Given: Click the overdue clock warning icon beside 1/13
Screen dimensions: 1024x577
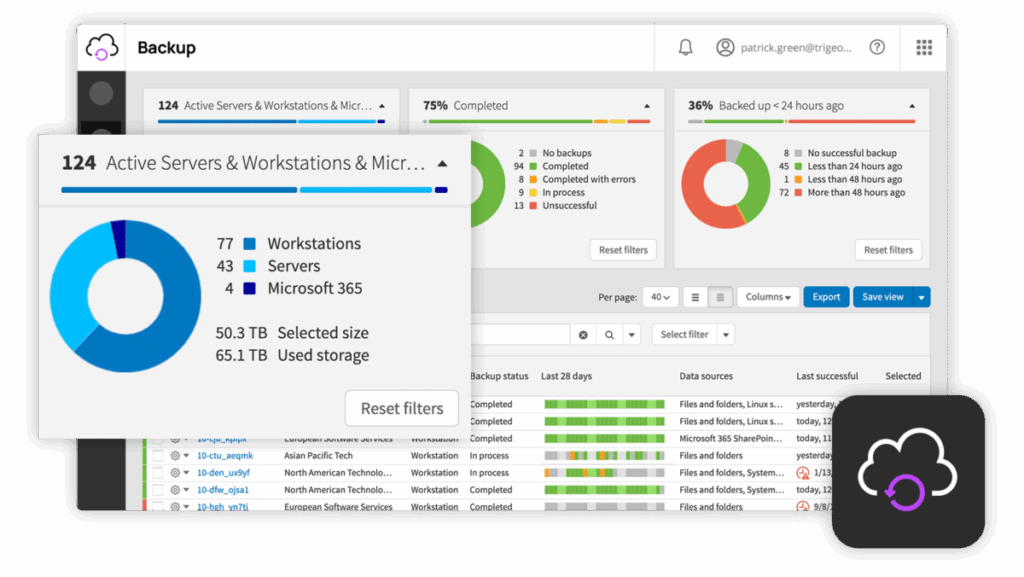Looking at the screenshot, I should click(803, 473).
